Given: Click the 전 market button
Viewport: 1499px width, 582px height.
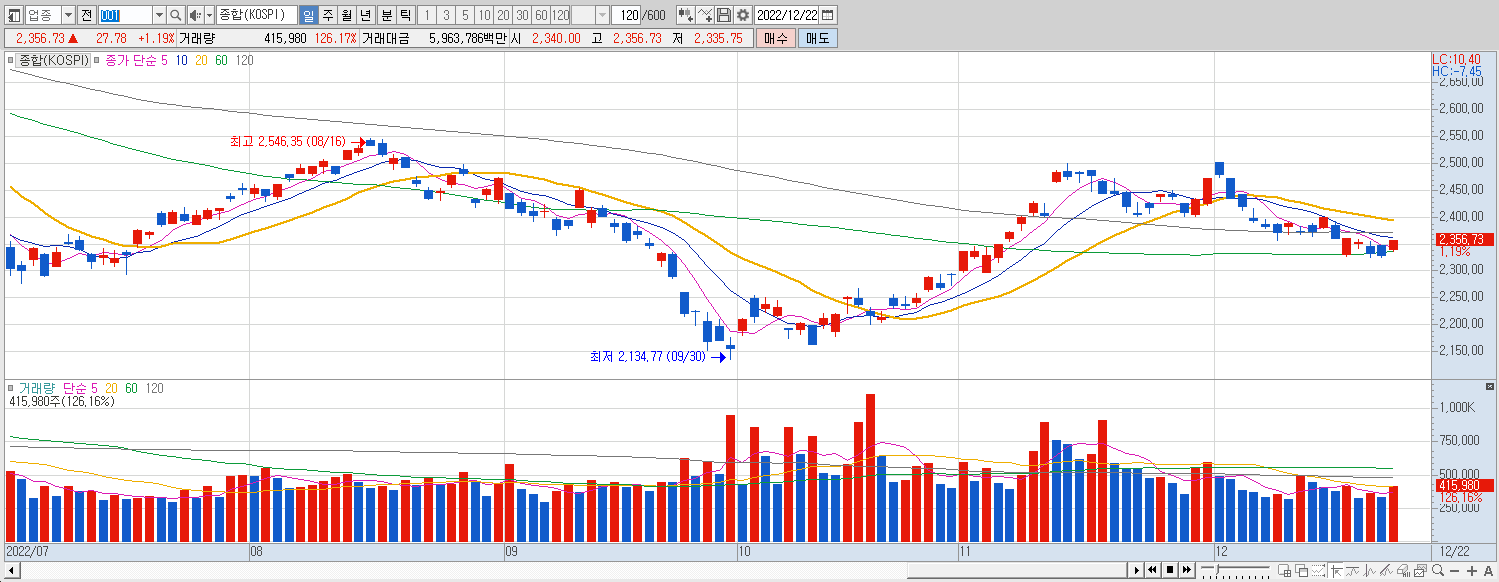Looking at the screenshot, I should point(86,15).
